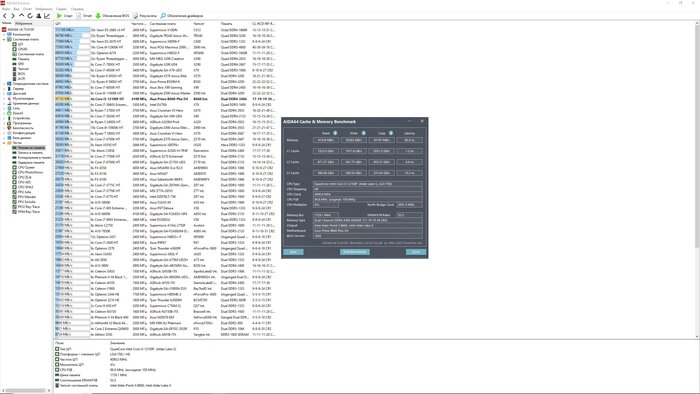
Task: Expand the Компьютер tree node
Action: coord(4,34)
